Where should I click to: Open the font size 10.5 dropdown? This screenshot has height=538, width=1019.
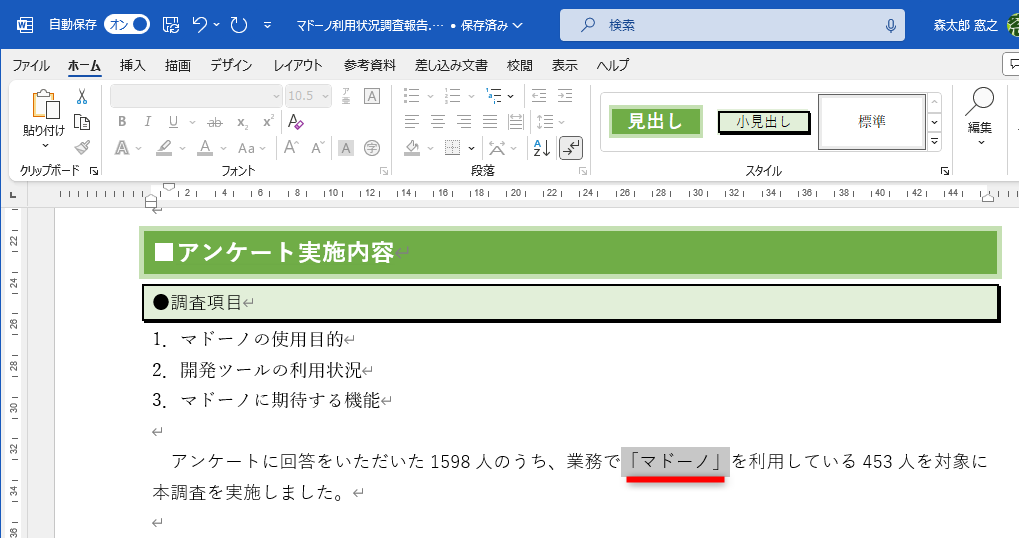point(325,96)
